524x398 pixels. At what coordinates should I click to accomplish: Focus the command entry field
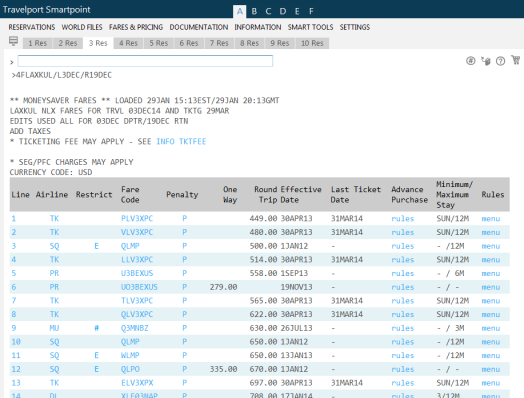coord(145,61)
